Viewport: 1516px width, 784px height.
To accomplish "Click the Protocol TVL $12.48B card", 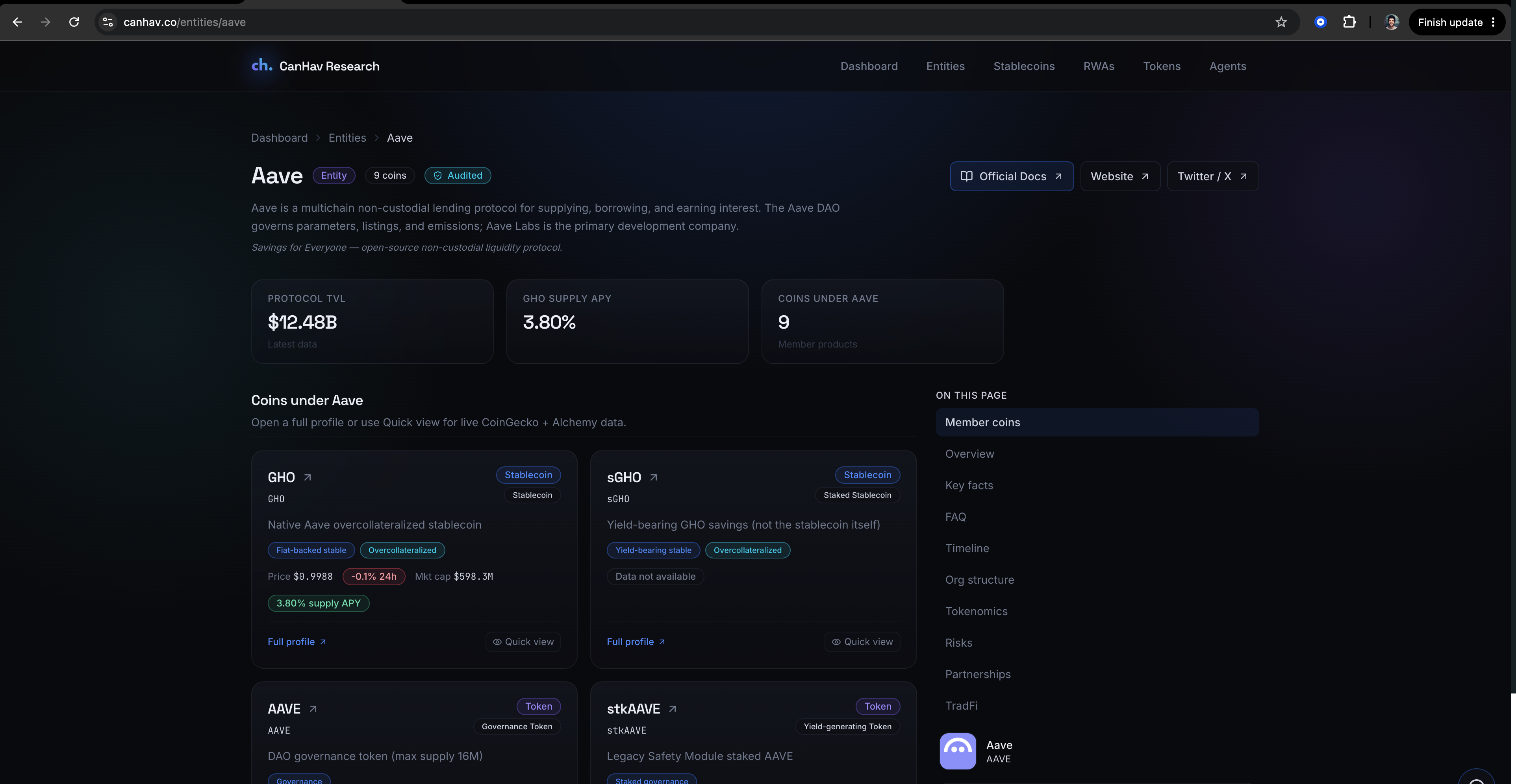I will point(372,321).
